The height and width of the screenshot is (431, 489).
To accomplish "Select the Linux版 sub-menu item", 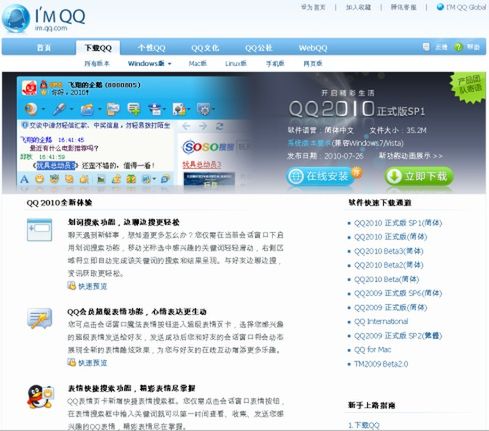I will [x=236, y=63].
